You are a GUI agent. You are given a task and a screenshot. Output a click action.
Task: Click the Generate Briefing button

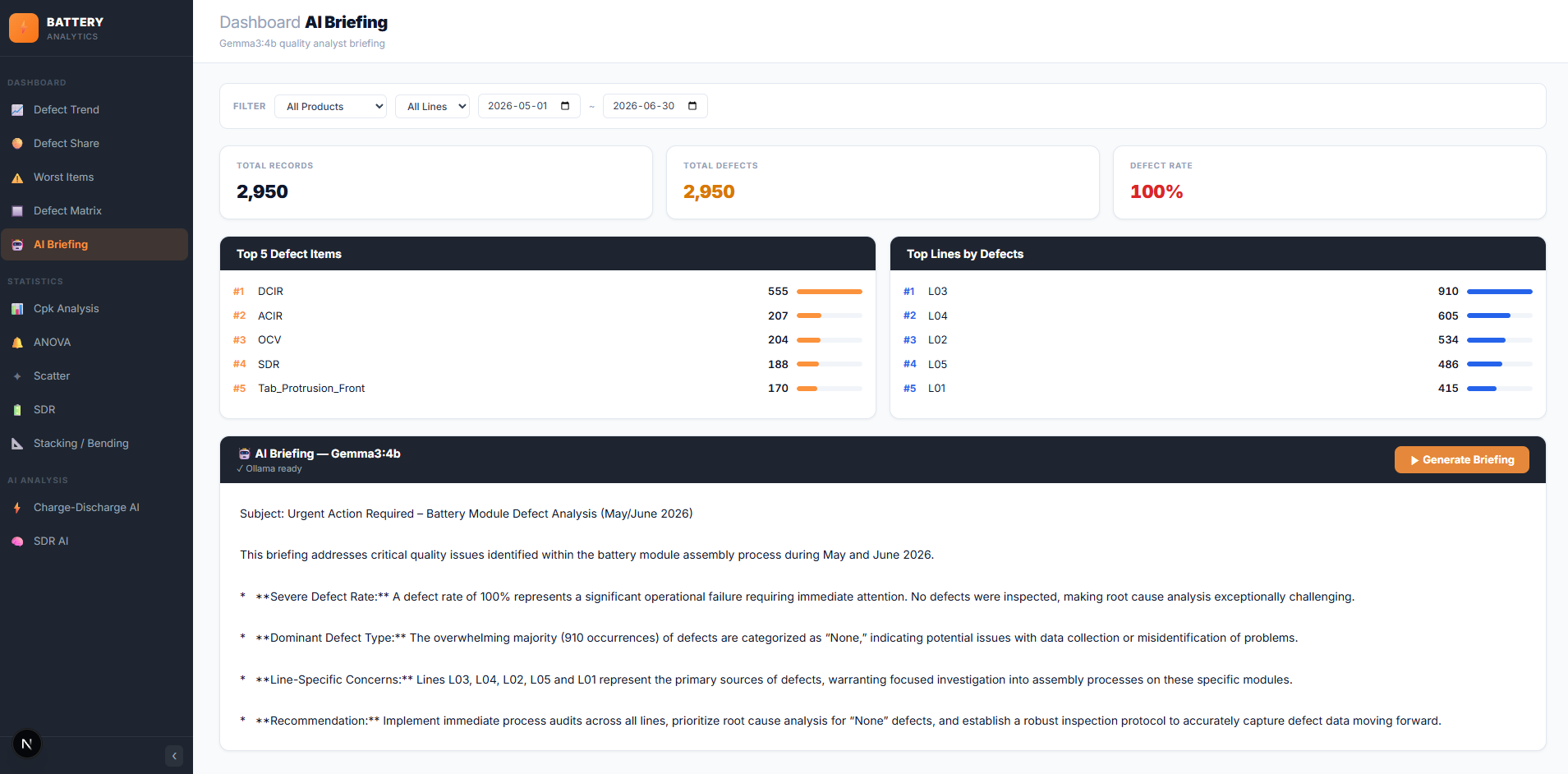point(1462,460)
